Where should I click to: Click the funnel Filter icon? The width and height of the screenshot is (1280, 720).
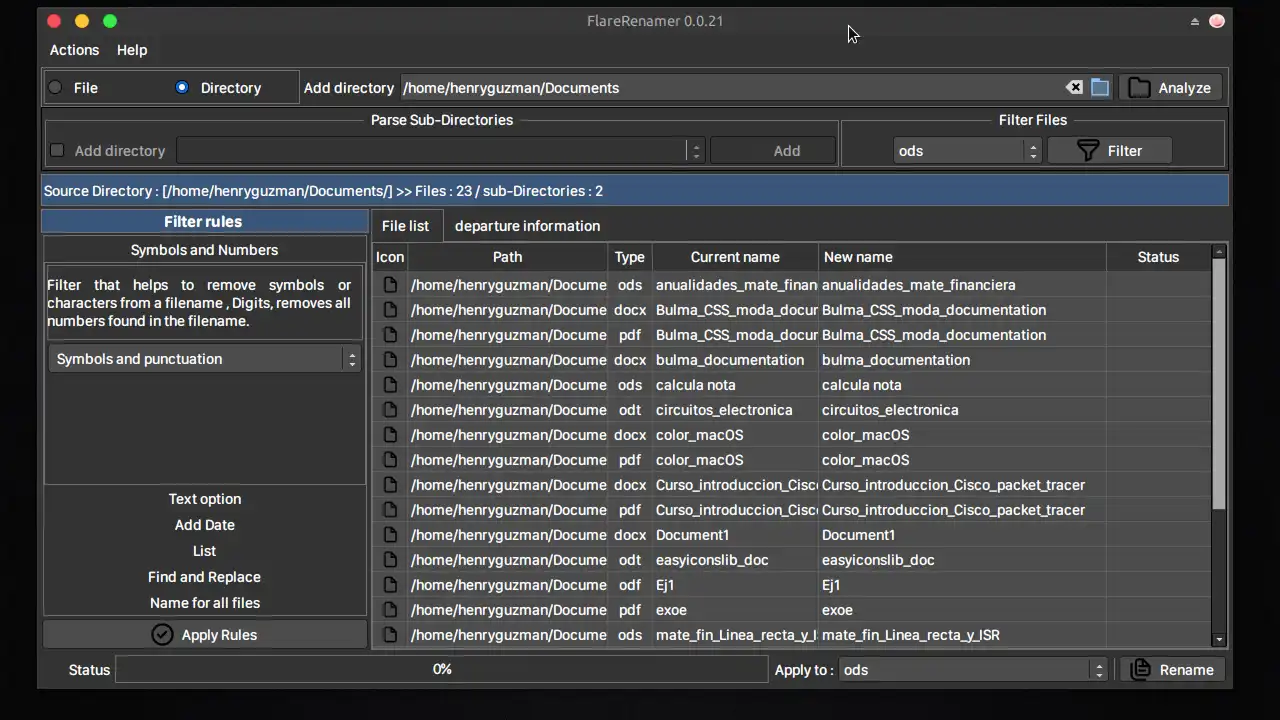(1088, 151)
